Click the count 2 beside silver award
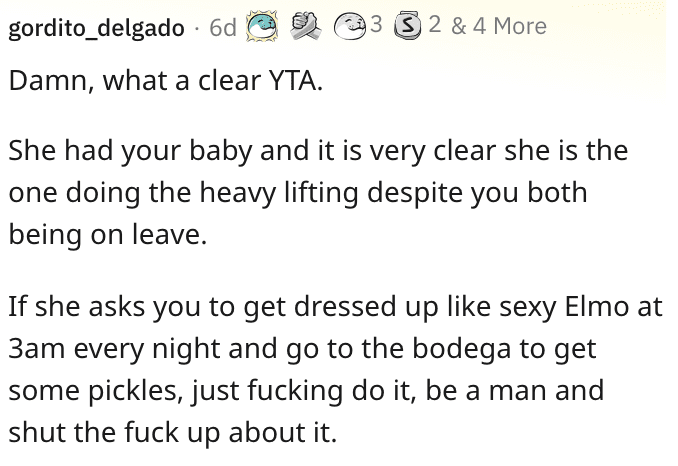Image resolution: width=678 pixels, height=466 pixels. [x=434, y=25]
